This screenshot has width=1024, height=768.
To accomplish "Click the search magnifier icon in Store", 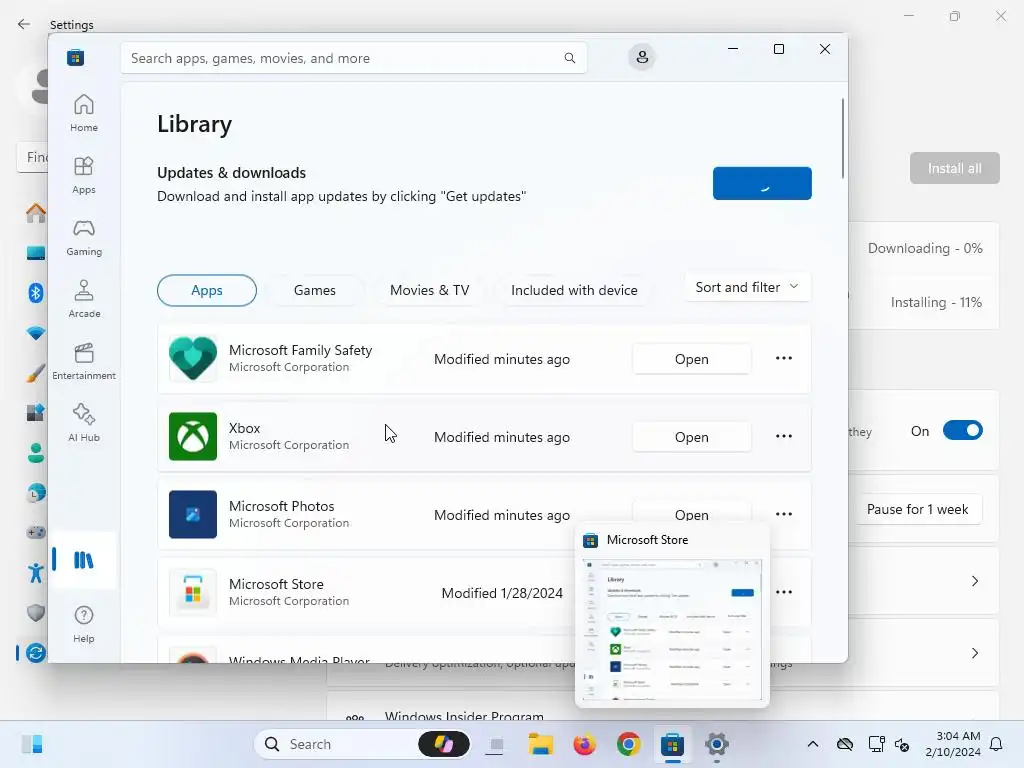I will click(x=569, y=58).
